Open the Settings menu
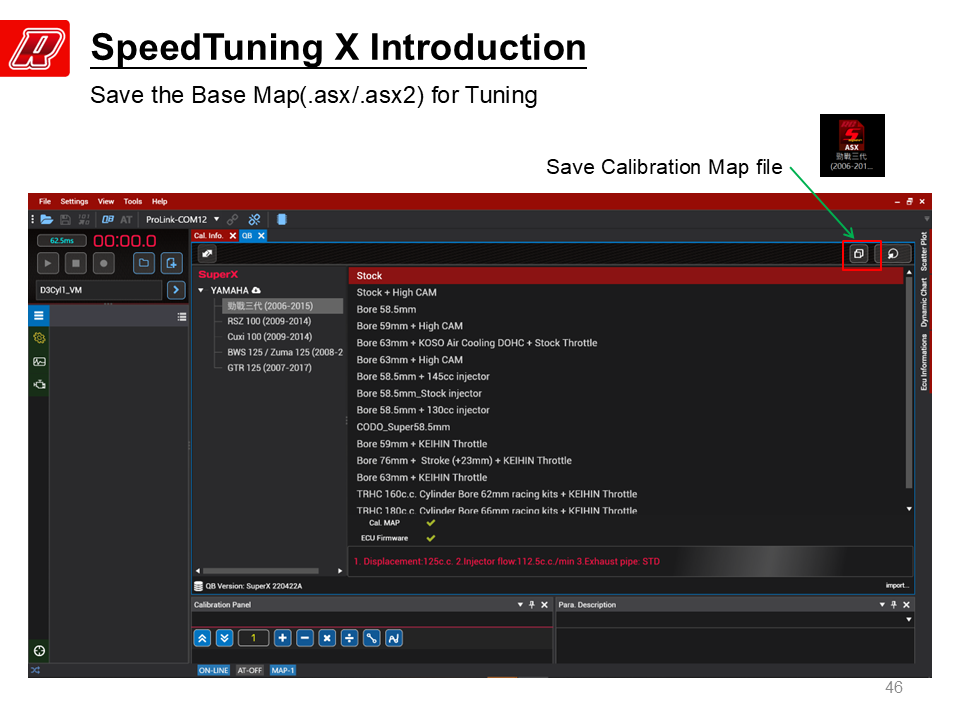 point(74,201)
